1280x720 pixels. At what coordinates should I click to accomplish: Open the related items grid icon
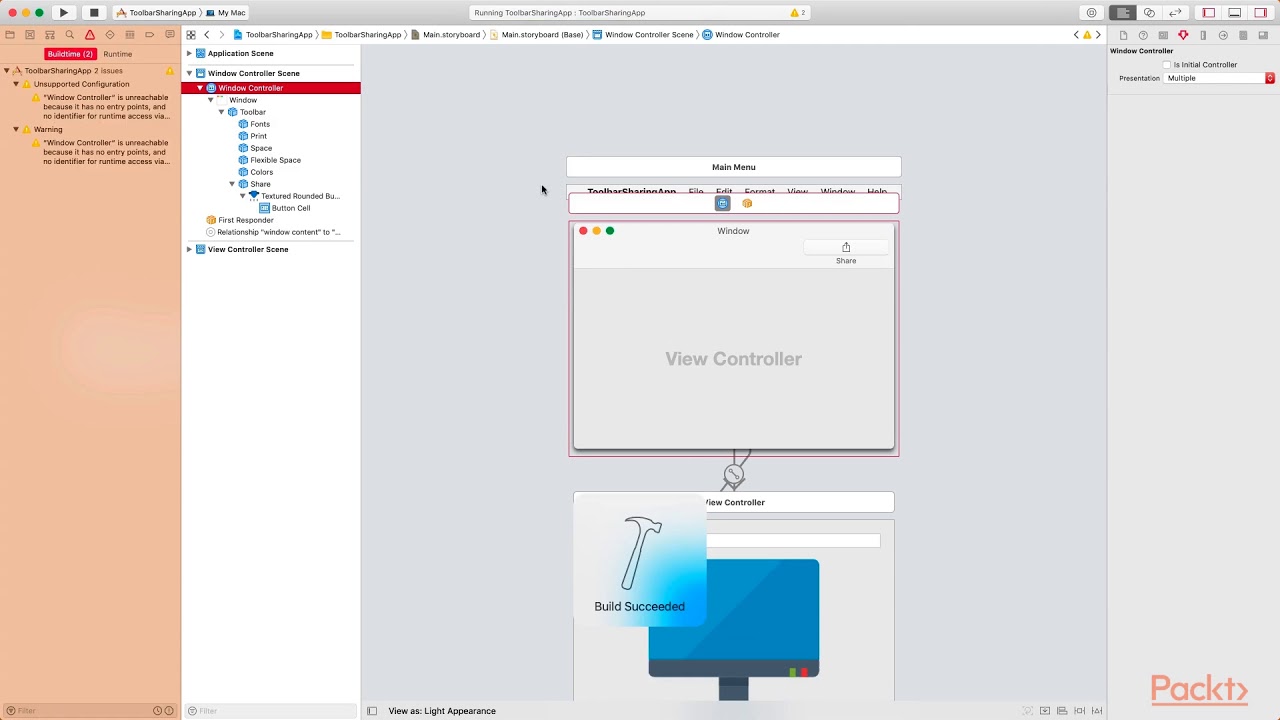(191, 35)
